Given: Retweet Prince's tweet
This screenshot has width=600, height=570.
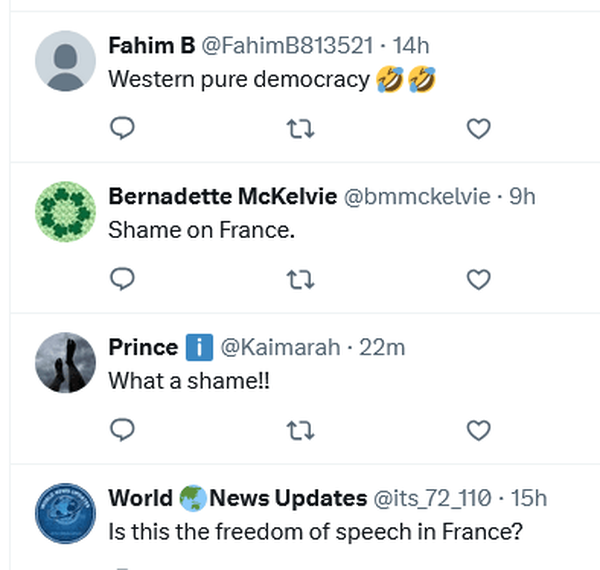Looking at the screenshot, I should tap(300, 430).
